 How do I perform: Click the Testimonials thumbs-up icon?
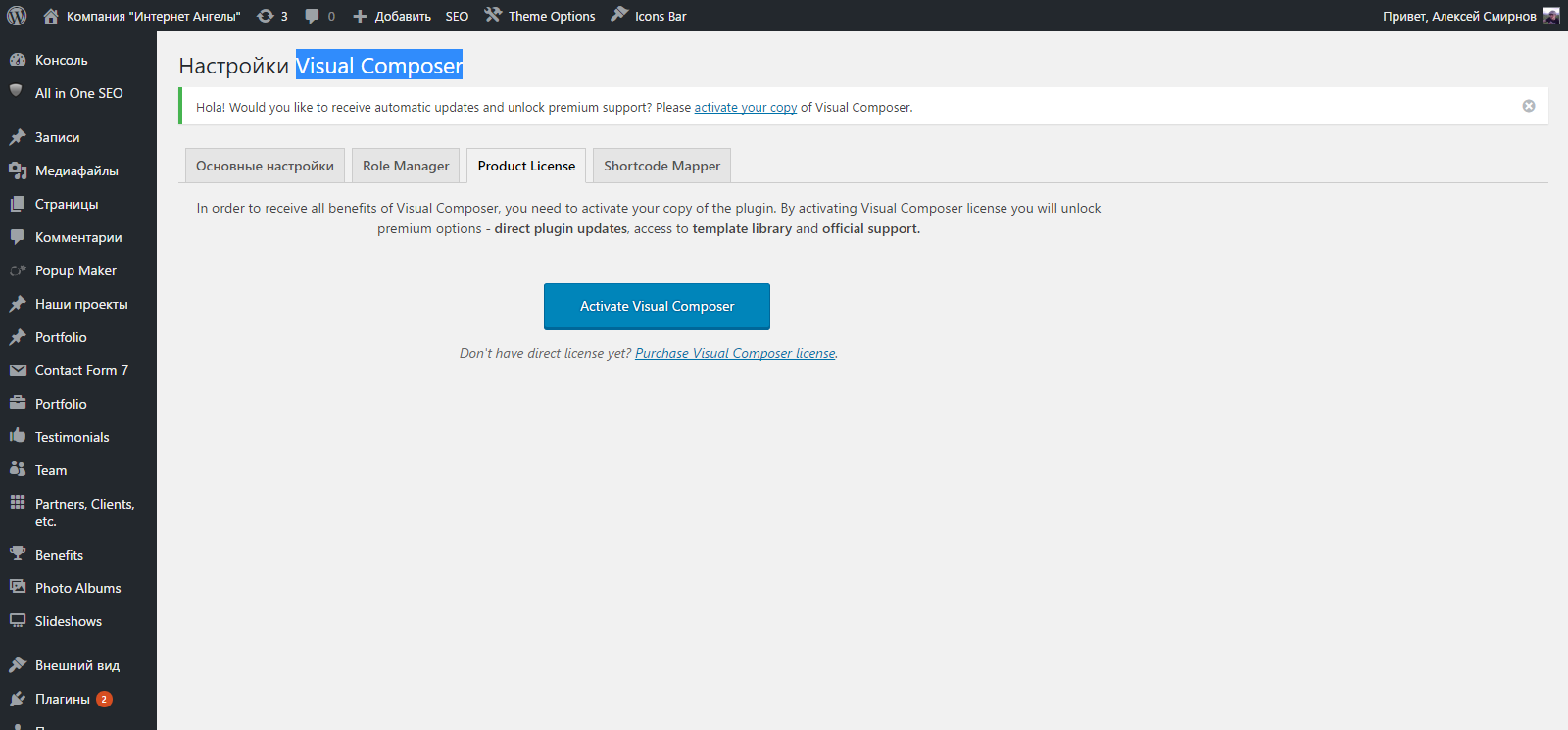pyautogui.click(x=18, y=436)
